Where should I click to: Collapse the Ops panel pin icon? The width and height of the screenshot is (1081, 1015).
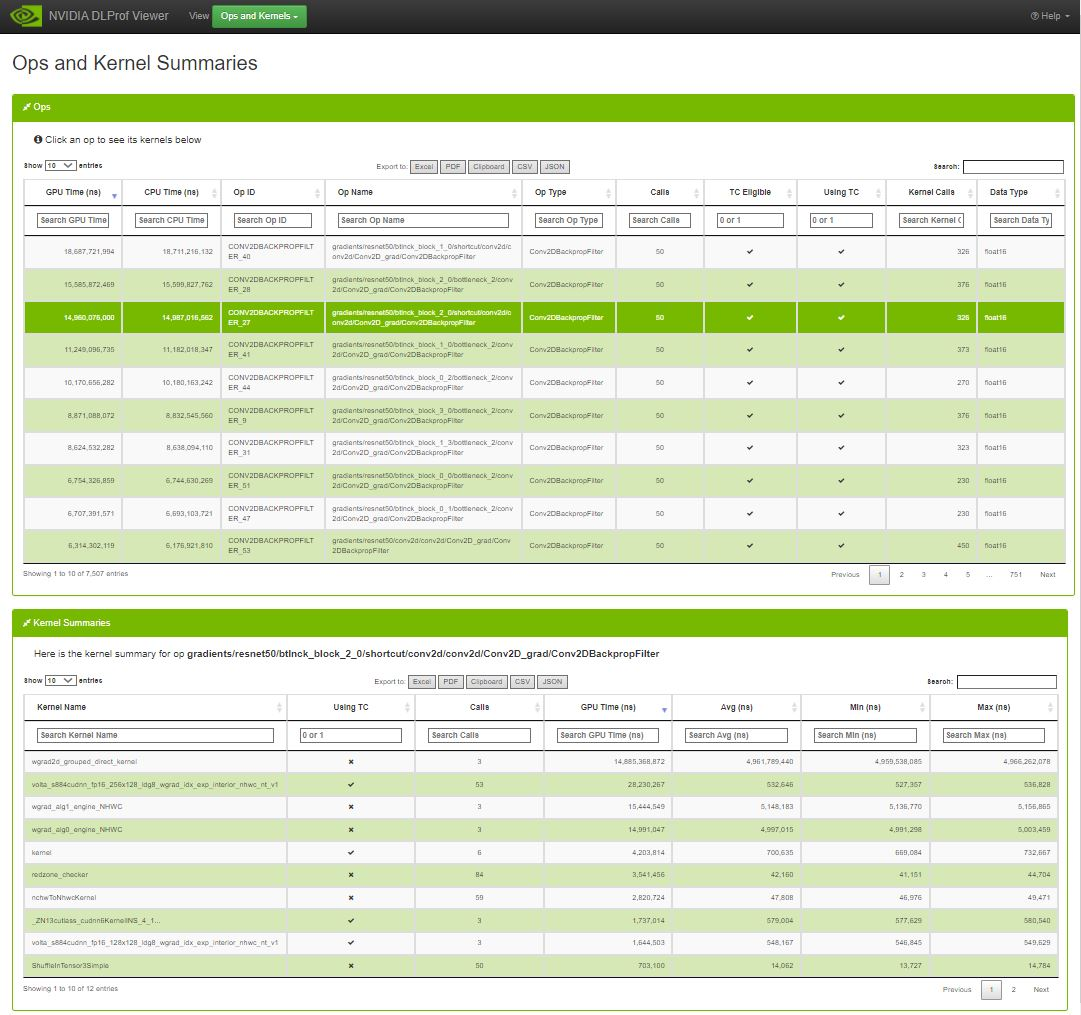point(27,107)
